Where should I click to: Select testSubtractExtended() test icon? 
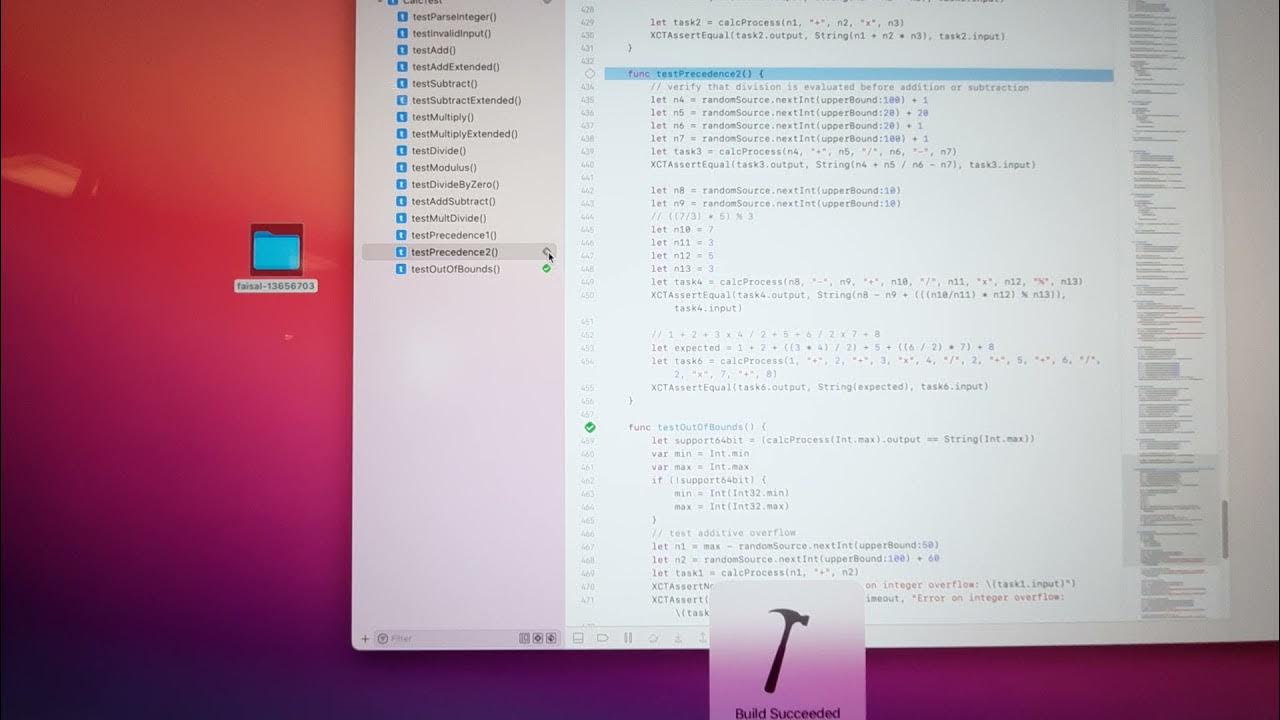[x=402, y=100]
